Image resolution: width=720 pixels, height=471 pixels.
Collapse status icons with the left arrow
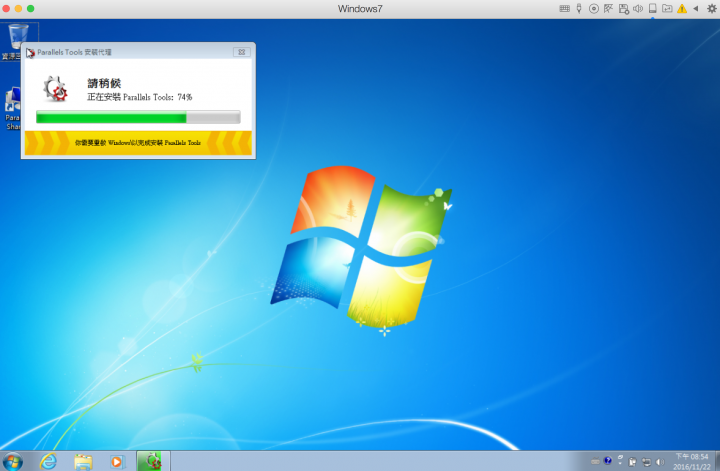696,9
